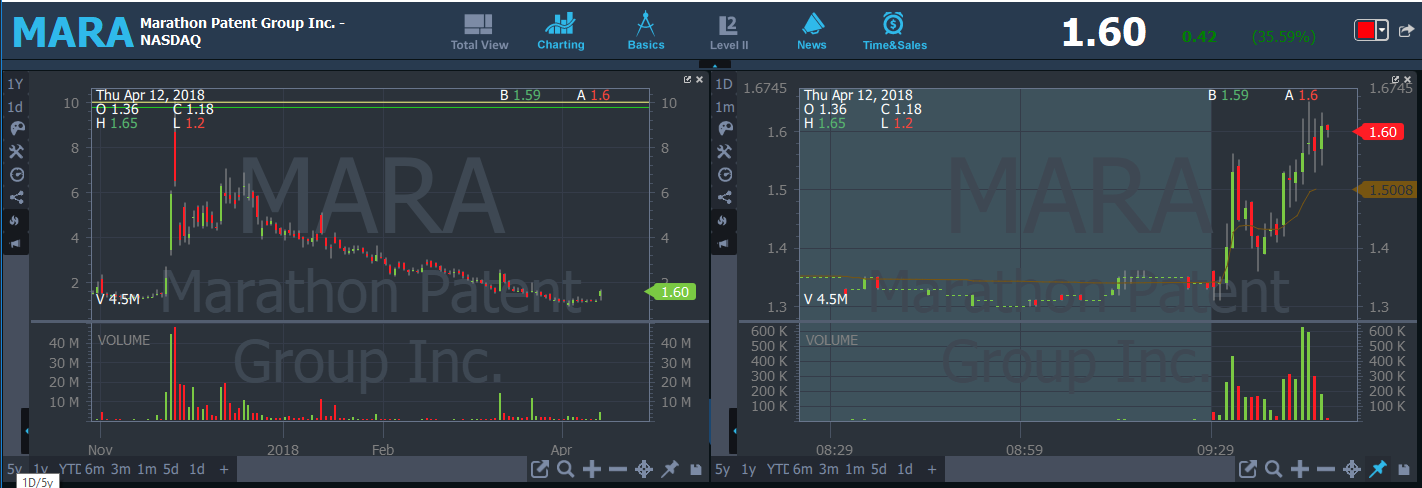Set left chart timeframe to 1d
The height and width of the screenshot is (488, 1422).
[x=197, y=469]
